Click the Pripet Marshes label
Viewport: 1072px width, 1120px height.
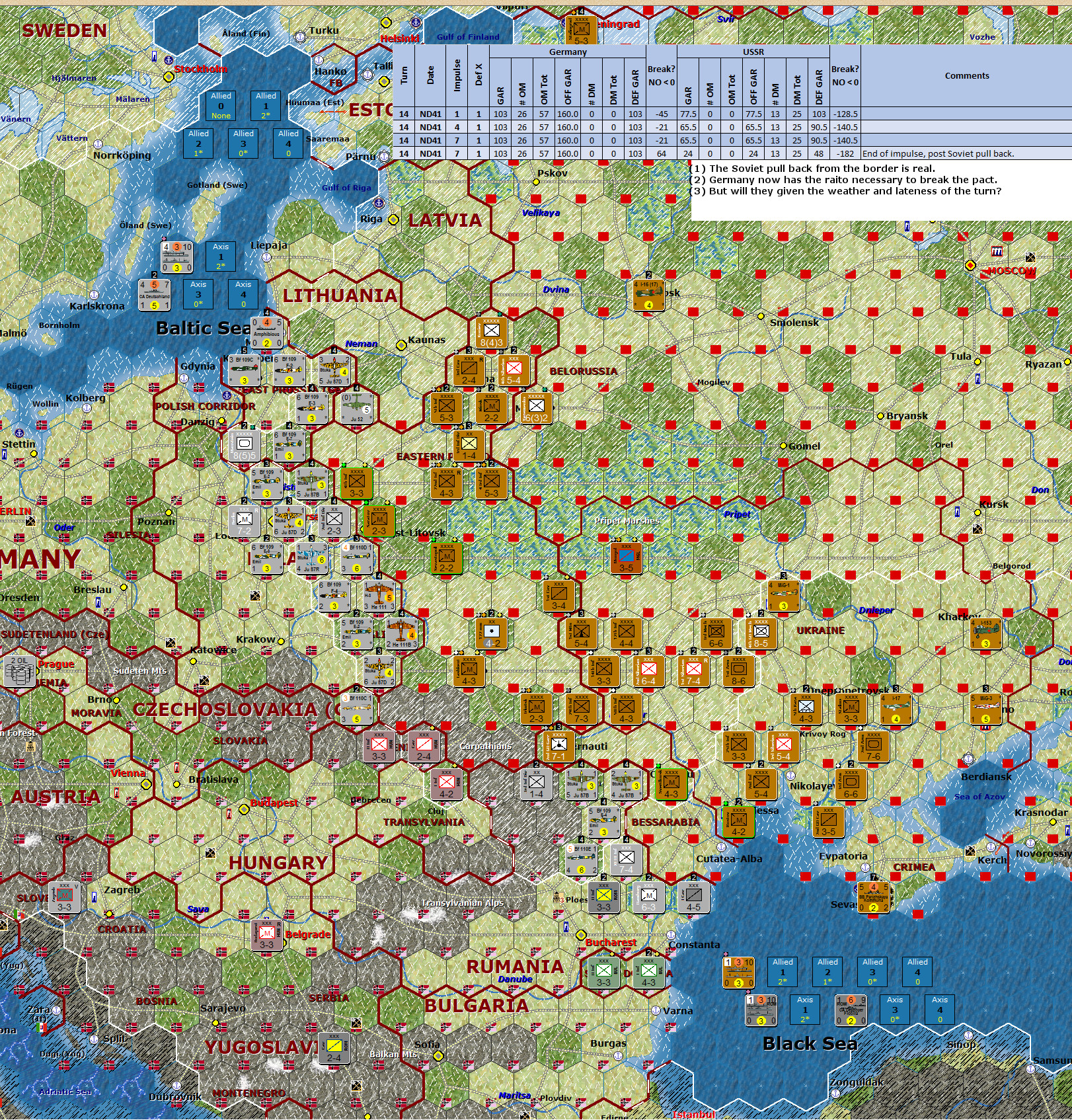tap(627, 521)
